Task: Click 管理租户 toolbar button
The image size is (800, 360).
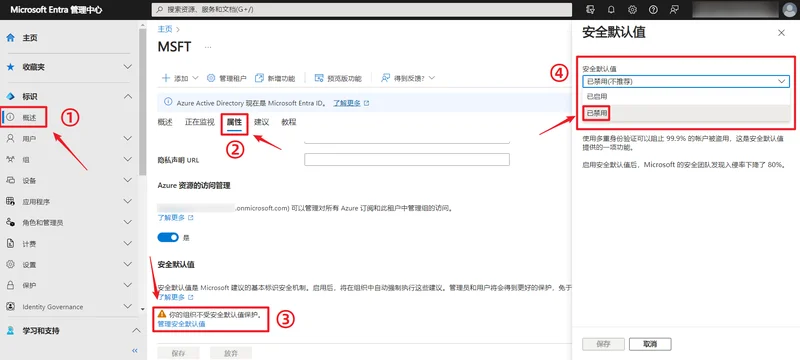Action: [x=227, y=78]
